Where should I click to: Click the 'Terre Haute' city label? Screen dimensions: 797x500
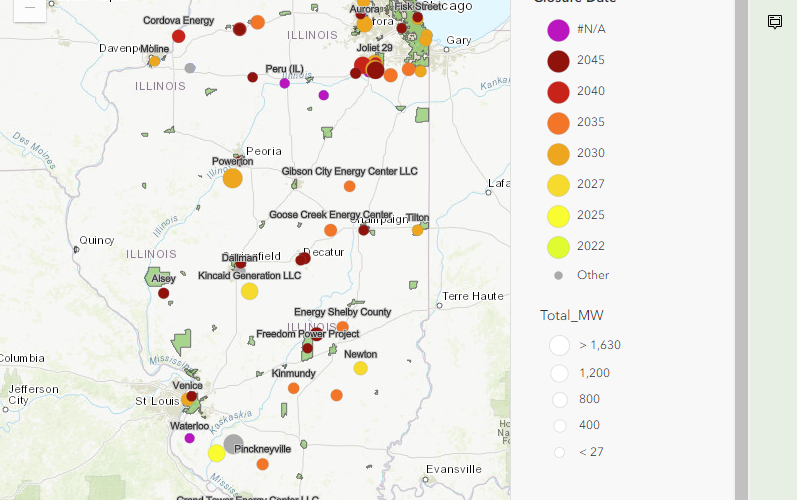click(x=473, y=296)
